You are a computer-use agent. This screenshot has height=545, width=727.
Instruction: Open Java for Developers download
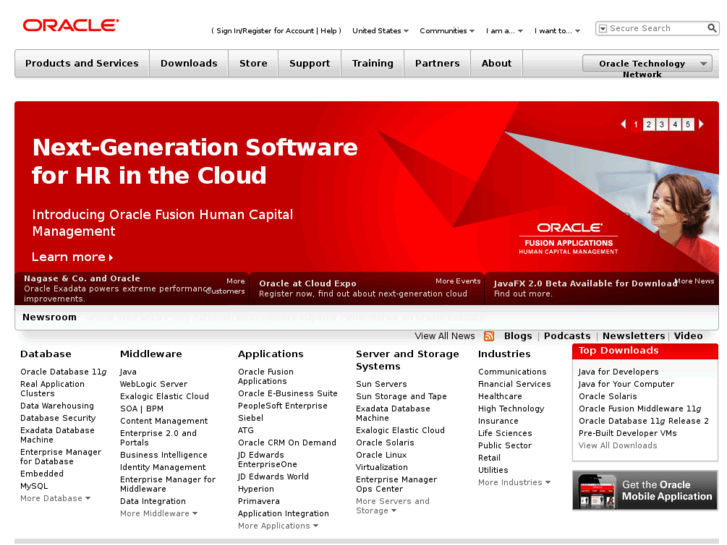(618, 372)
